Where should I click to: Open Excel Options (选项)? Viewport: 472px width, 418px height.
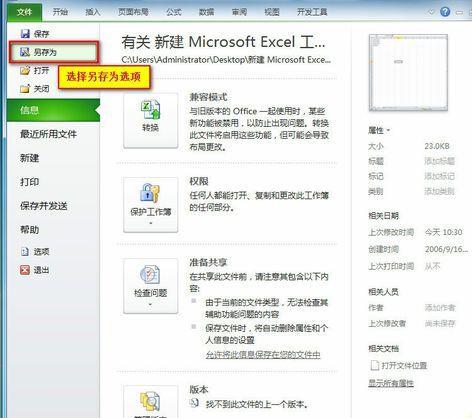click(x=35, y=252)
